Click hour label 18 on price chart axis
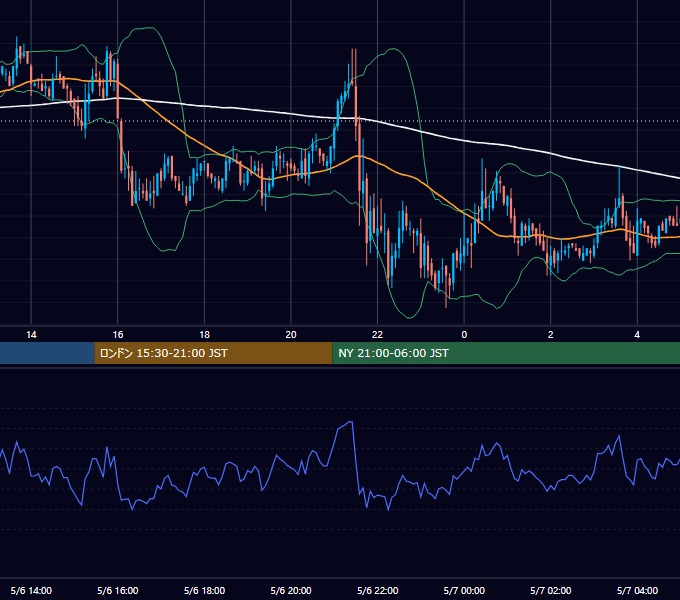The image size is (680, 600). point(204,335)
